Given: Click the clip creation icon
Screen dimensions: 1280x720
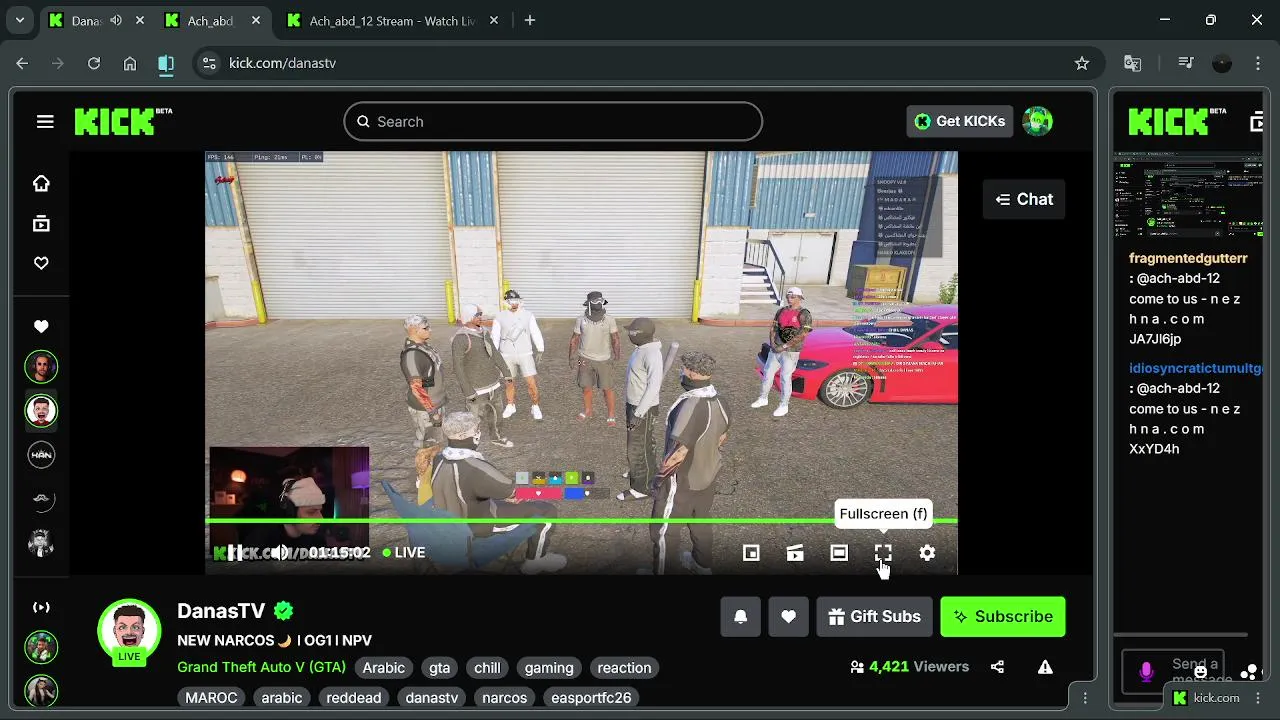Looking at the screenshot, I should (795, 553).
